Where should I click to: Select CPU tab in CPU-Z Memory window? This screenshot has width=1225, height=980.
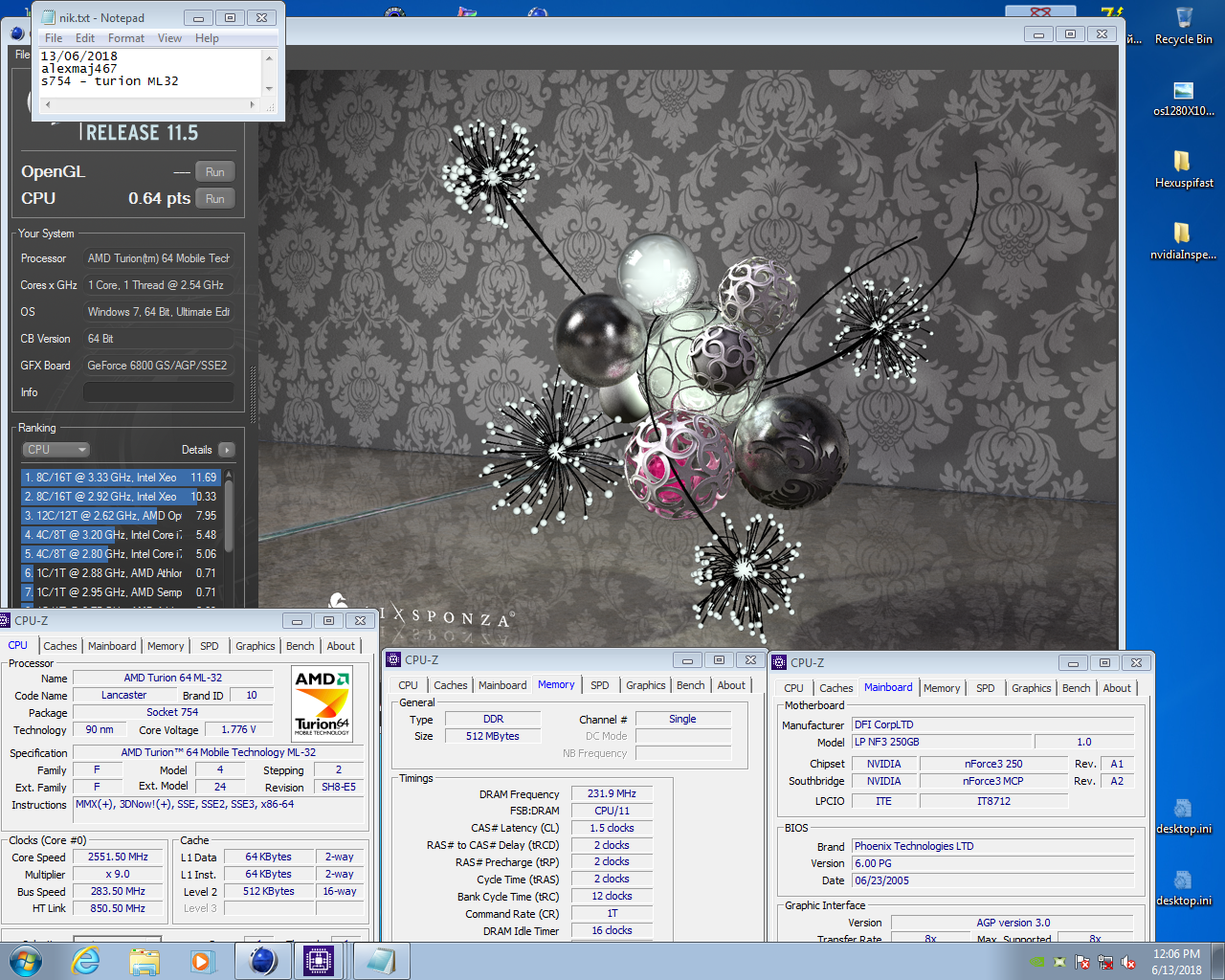click(x=408, y=685)
